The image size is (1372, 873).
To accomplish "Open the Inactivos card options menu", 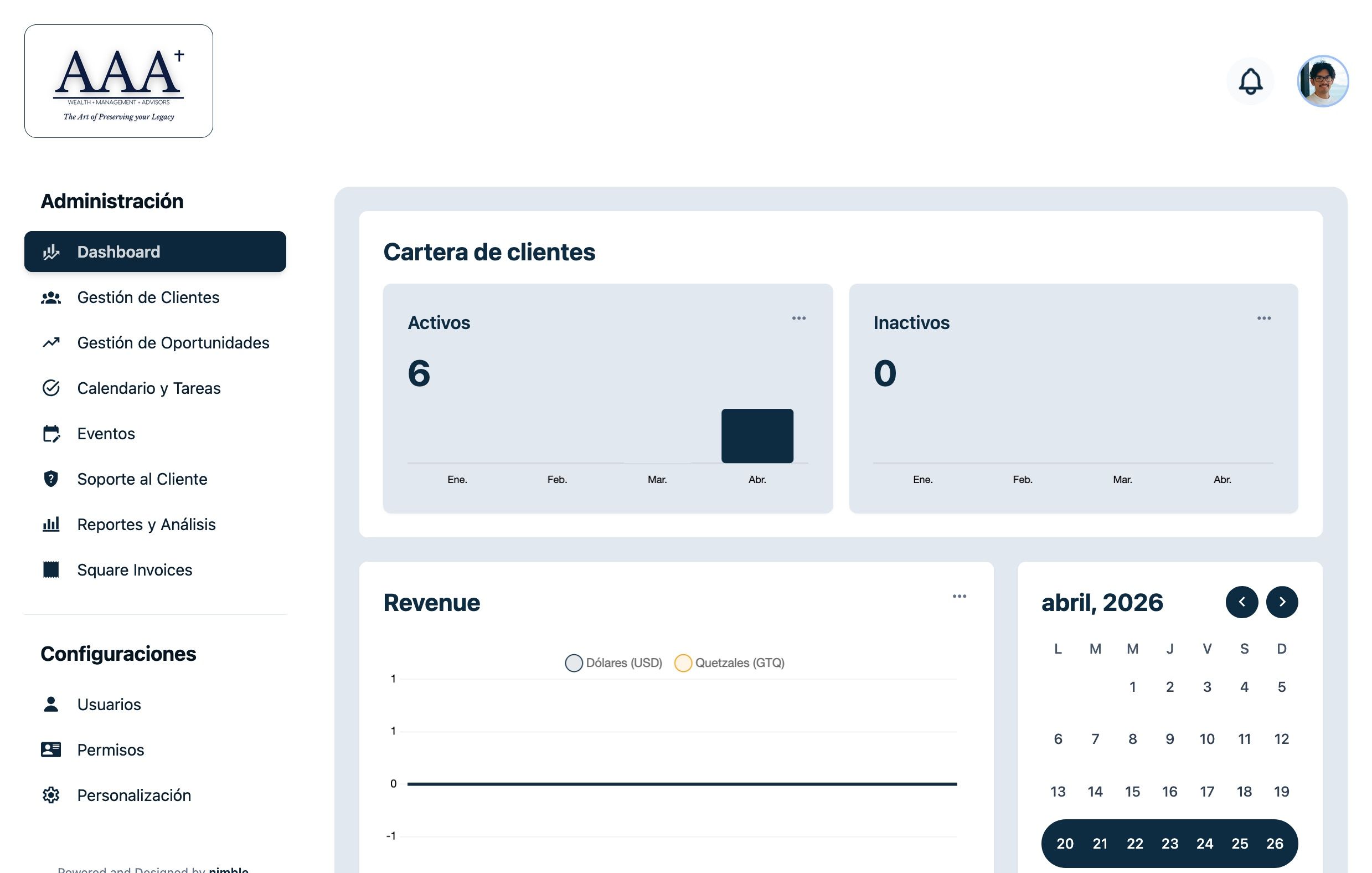I will [x=1263, y=318].
